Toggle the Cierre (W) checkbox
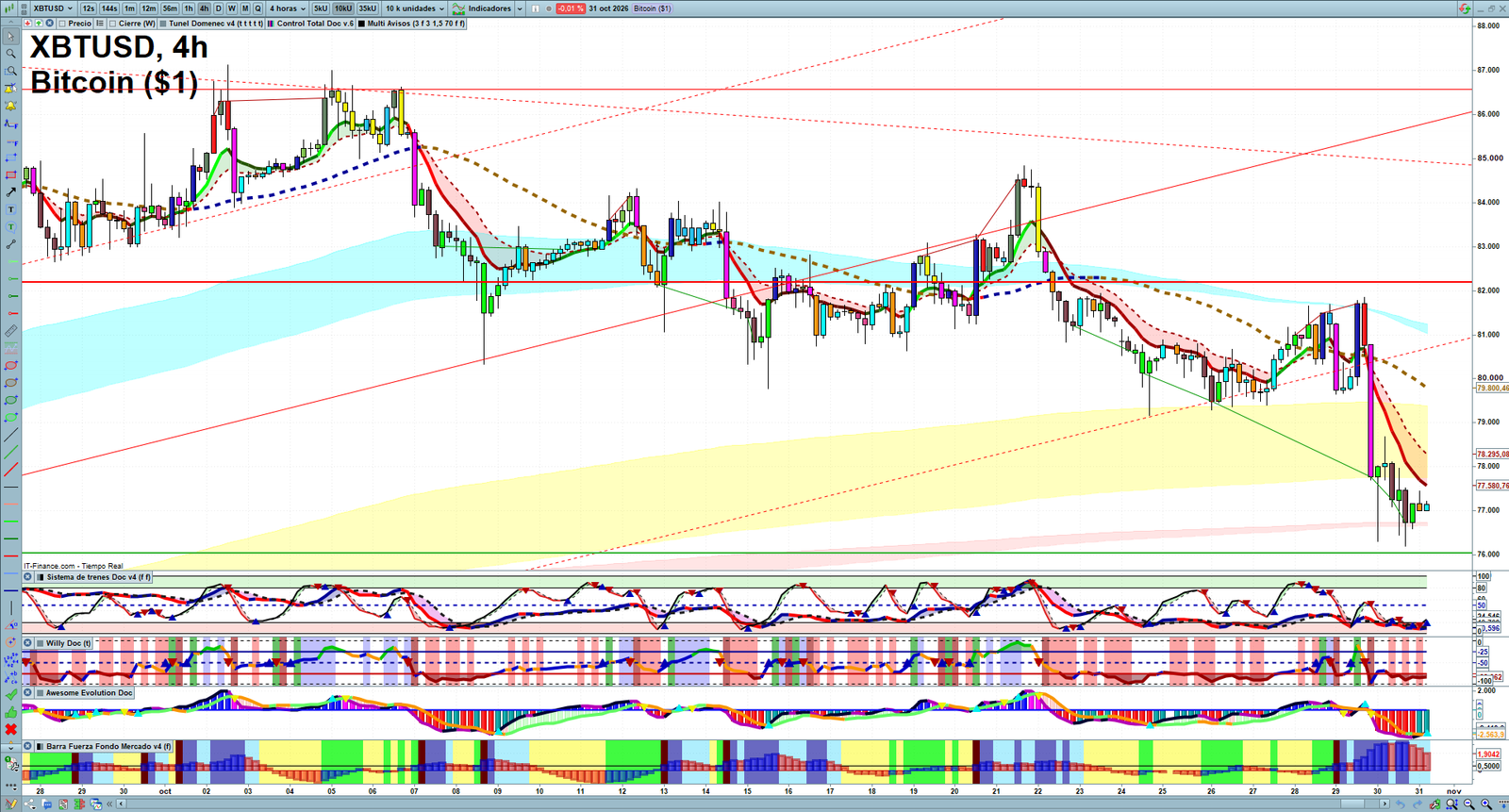 pos(113,24)
